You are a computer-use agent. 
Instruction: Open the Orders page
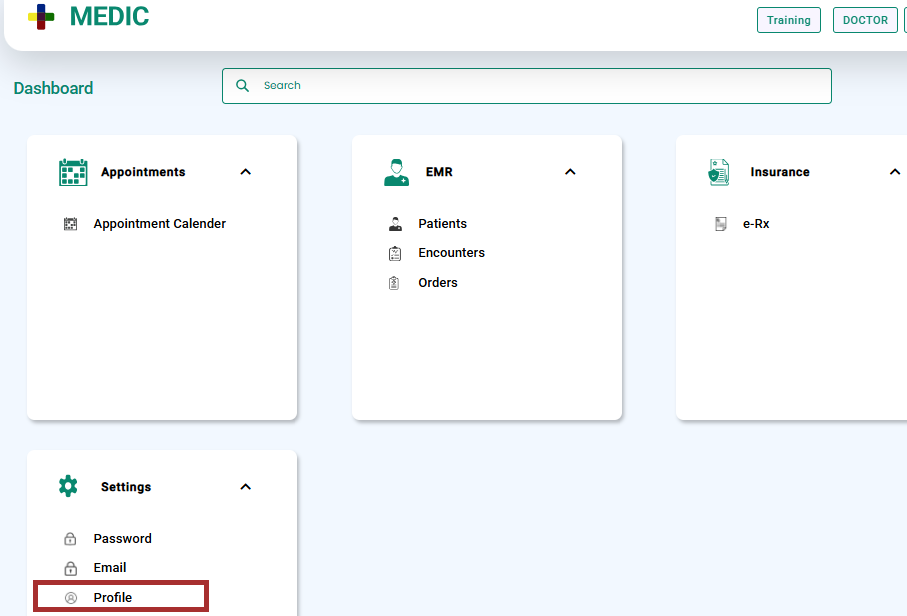point(438,283)
